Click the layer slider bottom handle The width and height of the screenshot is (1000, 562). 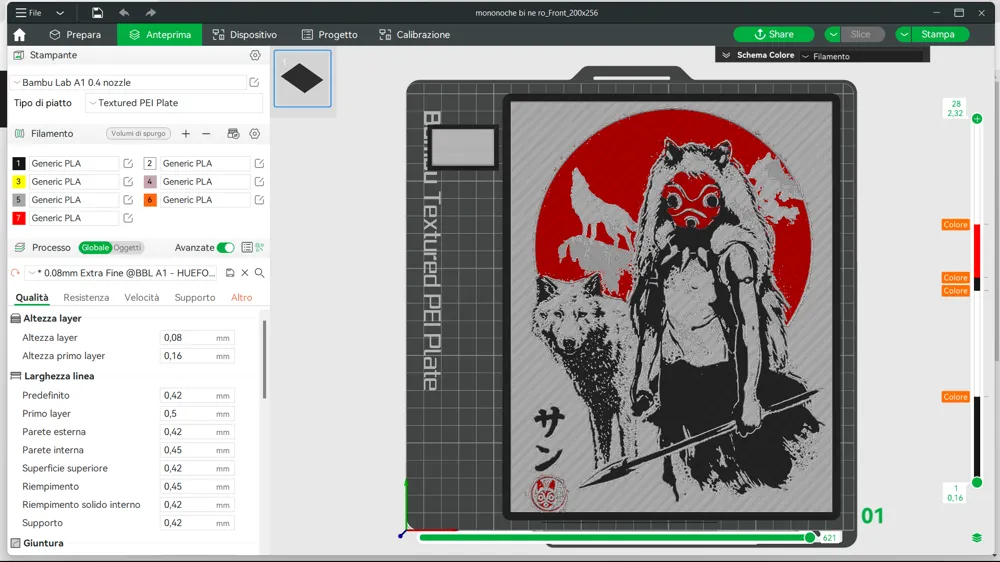coord(977,483)
